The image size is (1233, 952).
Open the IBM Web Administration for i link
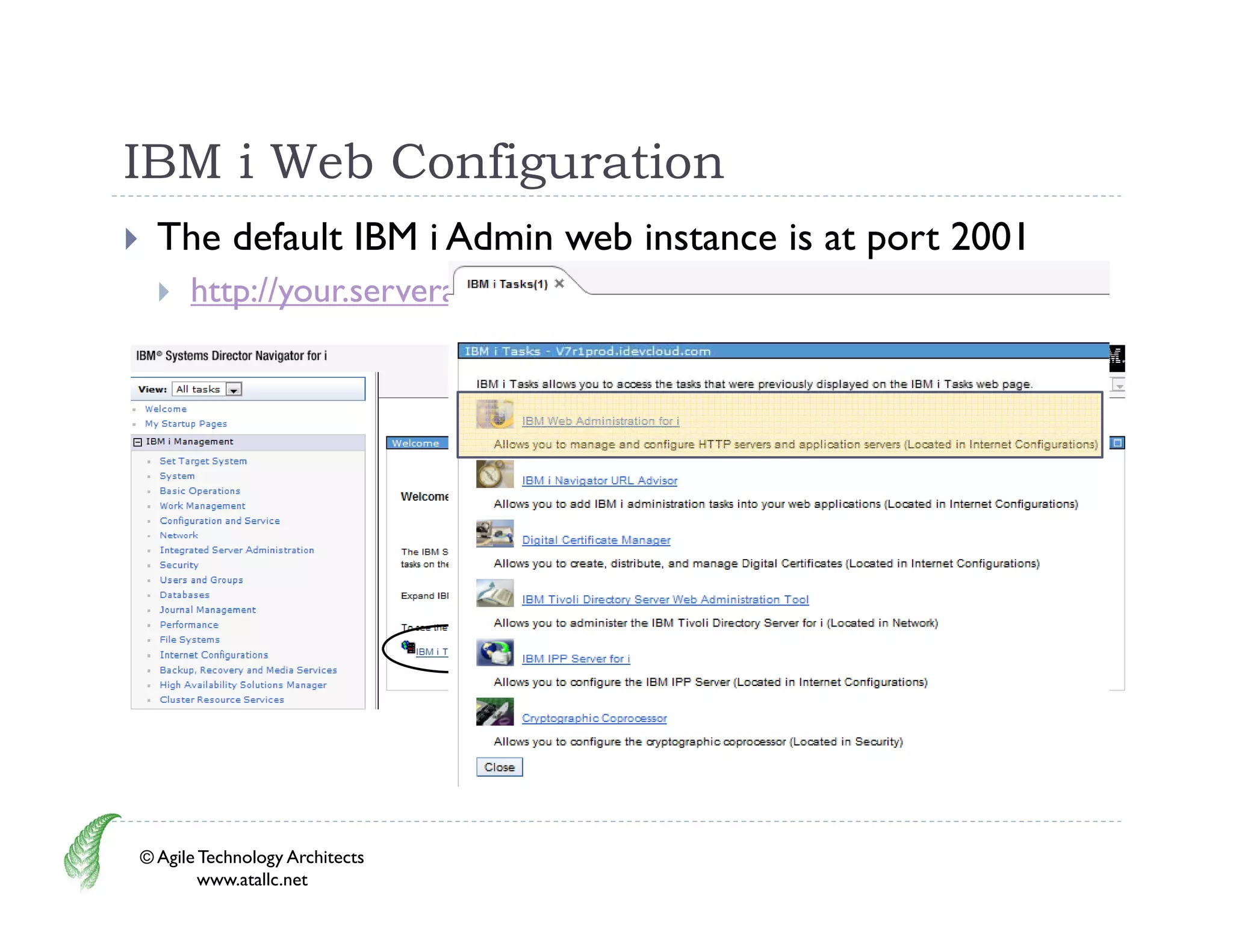pyautogui.click(x=600, y=421)
